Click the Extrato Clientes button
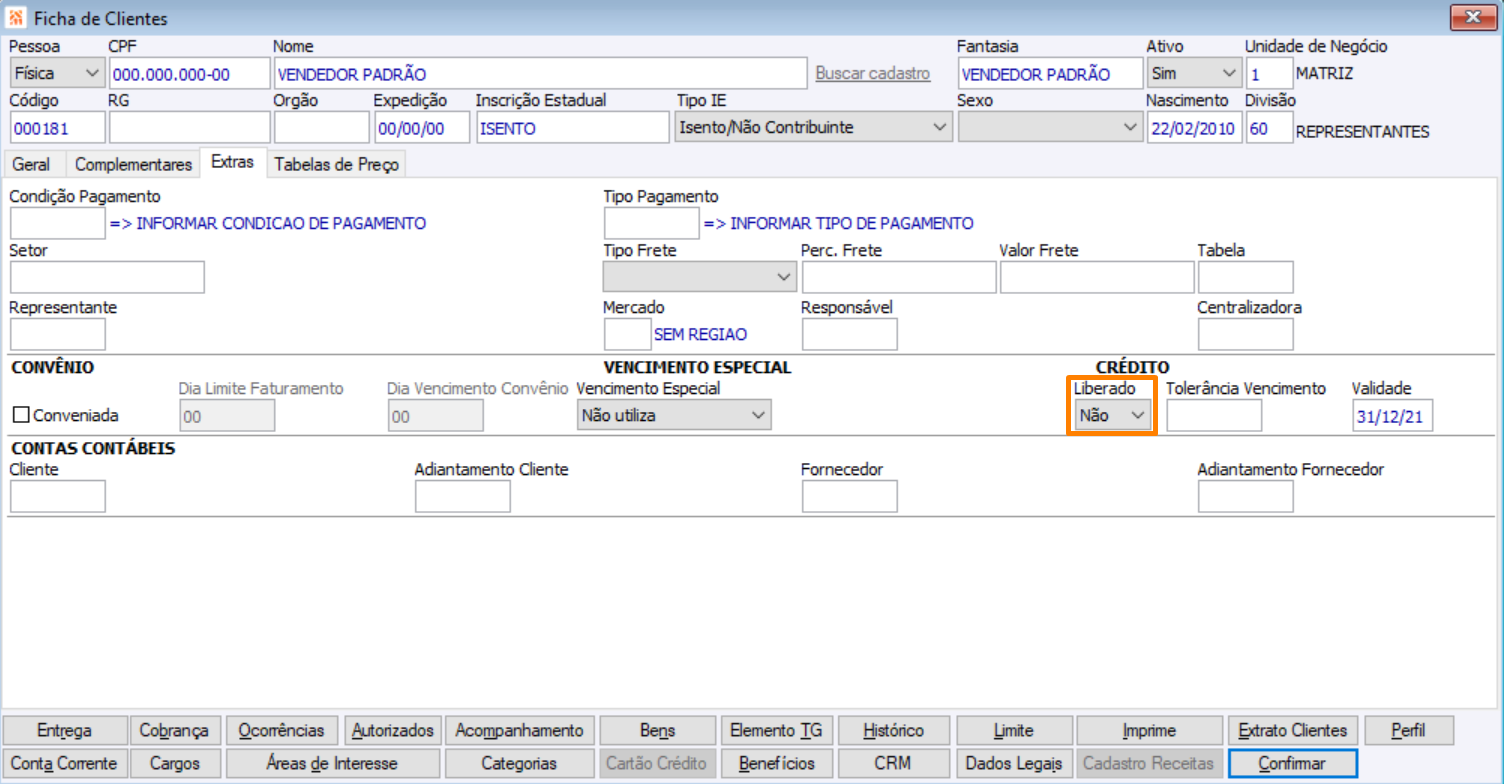This screenshot has height=784, width=1504. (x=1293, y=730)
